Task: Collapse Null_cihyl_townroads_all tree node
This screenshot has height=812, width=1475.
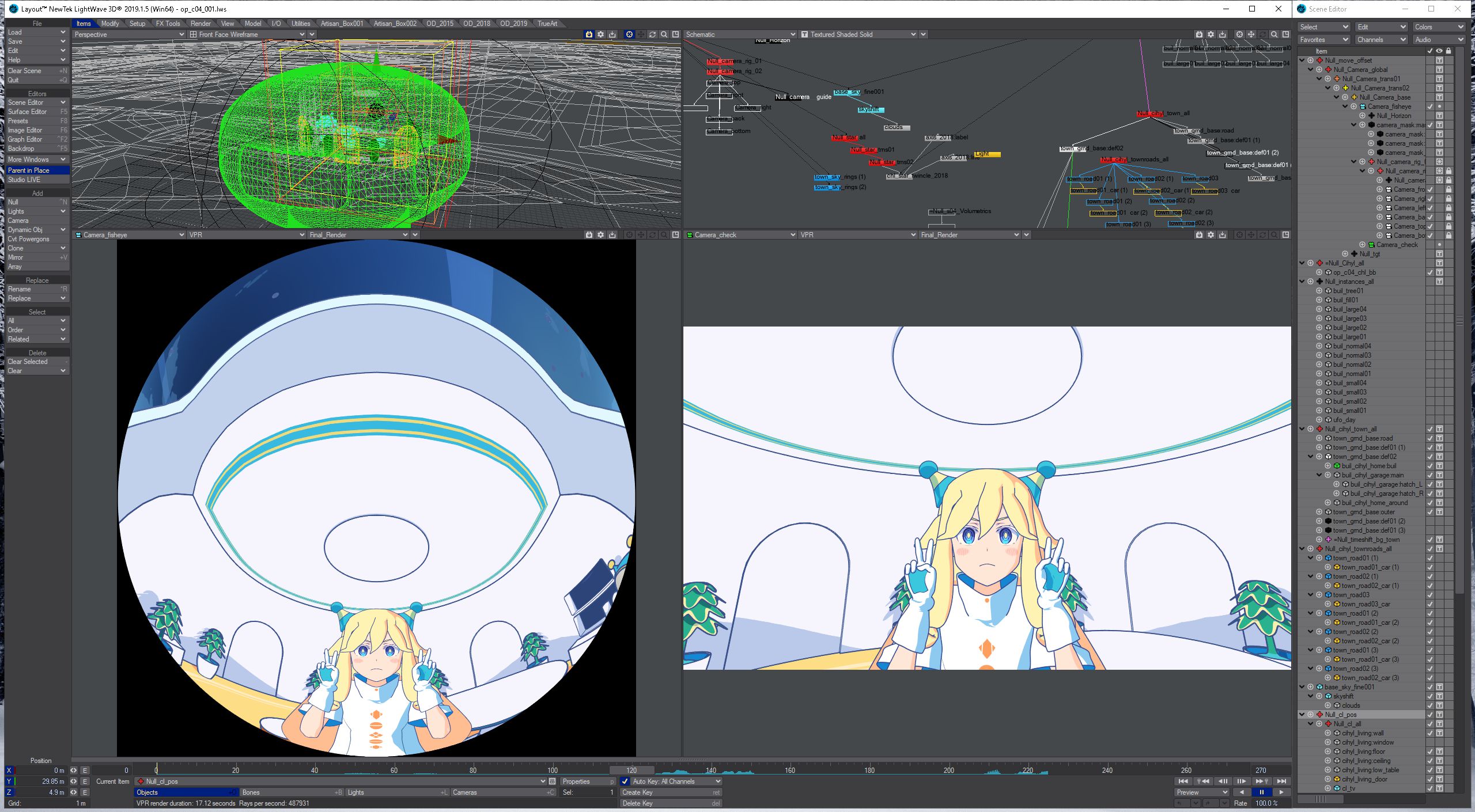Action: click(x=1302, y=549)
